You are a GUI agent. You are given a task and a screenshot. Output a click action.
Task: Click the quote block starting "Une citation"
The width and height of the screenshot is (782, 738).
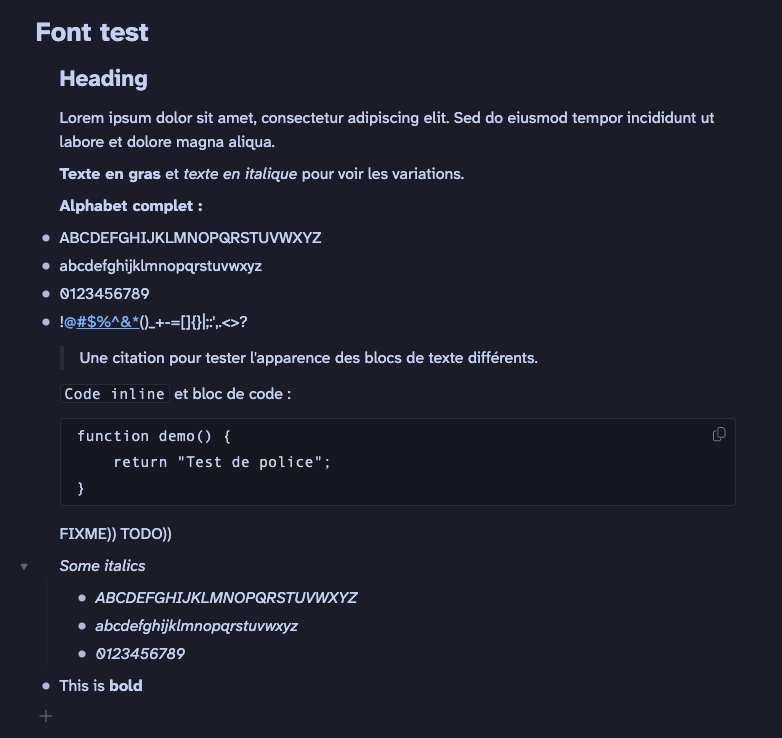pos(308,358)
